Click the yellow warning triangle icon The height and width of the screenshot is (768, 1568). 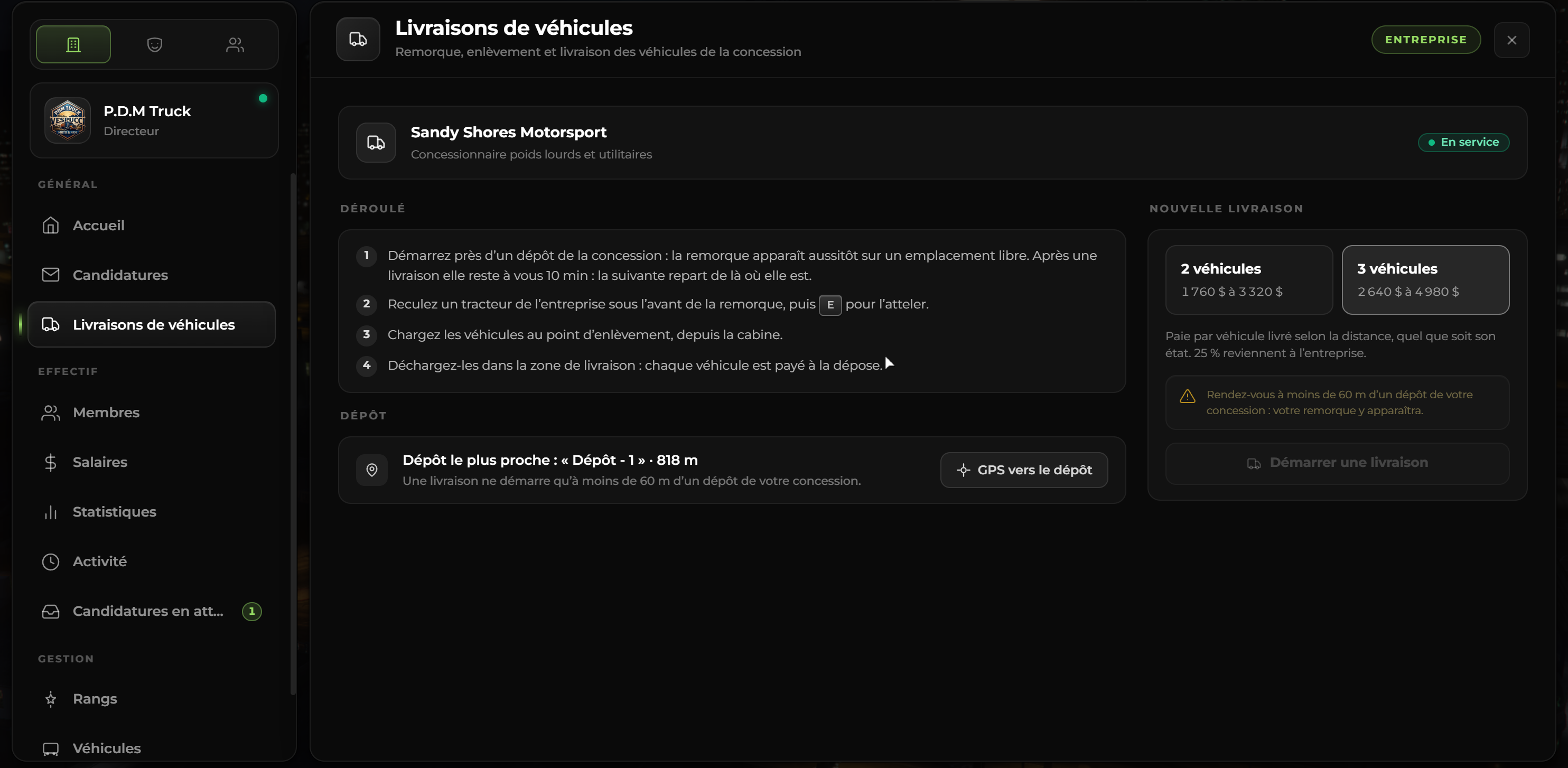click(x=1187, y=397)
